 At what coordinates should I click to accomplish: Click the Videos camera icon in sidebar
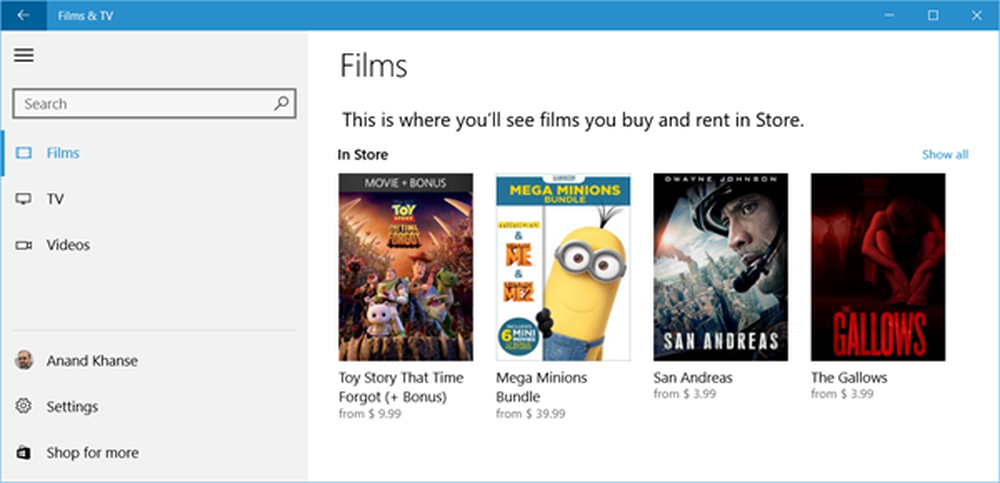pos(24,245)
